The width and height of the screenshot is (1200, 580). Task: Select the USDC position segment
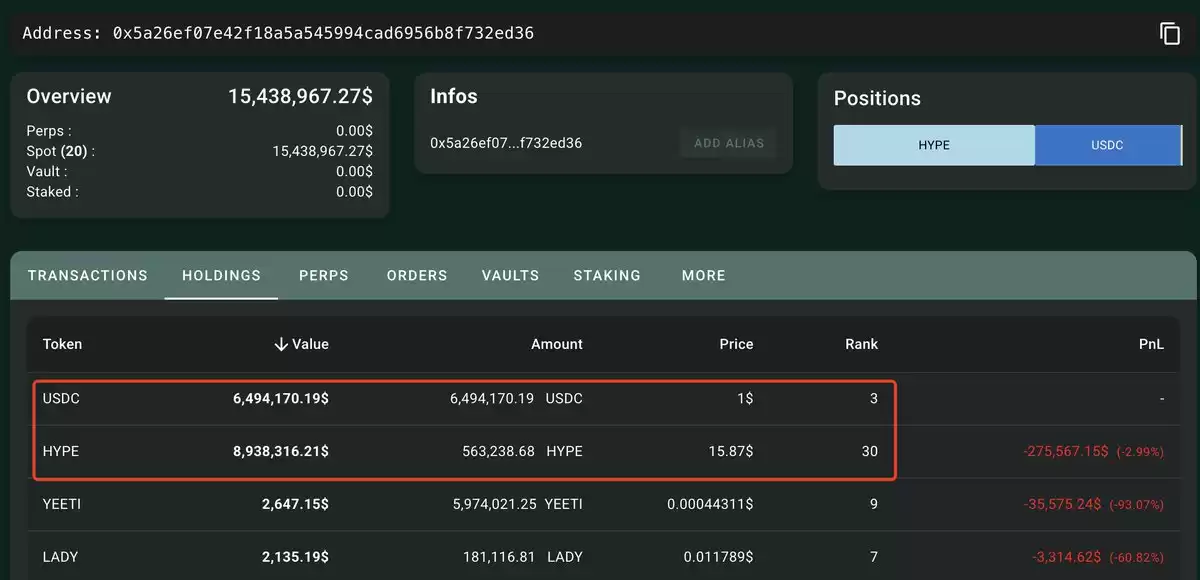[x=1108, y=145]
